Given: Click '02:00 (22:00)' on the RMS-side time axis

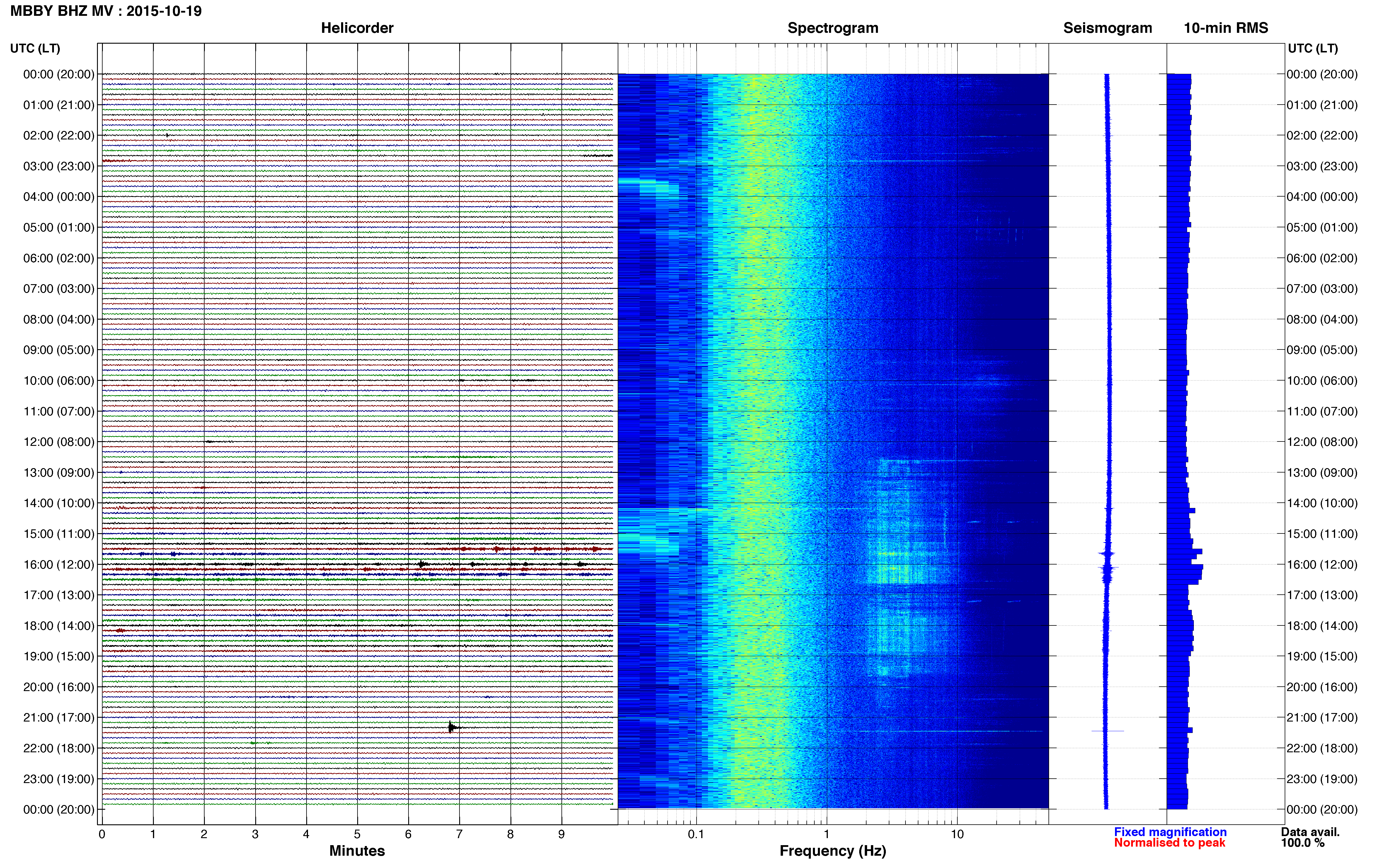Looking at the screenshot, I should pos(1322,135).
